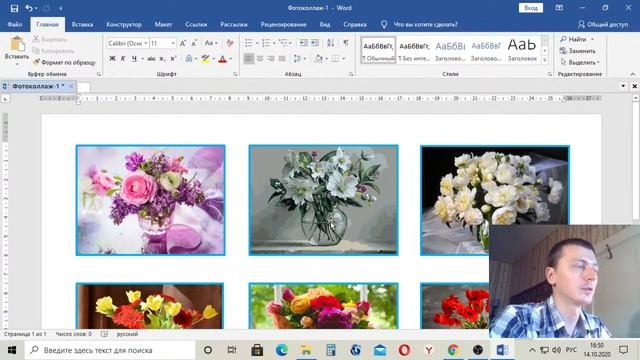The height and width of the screenshot is (360, 640).
Task: Select the pink roses bouquet image
Action: tap(150, 200)
